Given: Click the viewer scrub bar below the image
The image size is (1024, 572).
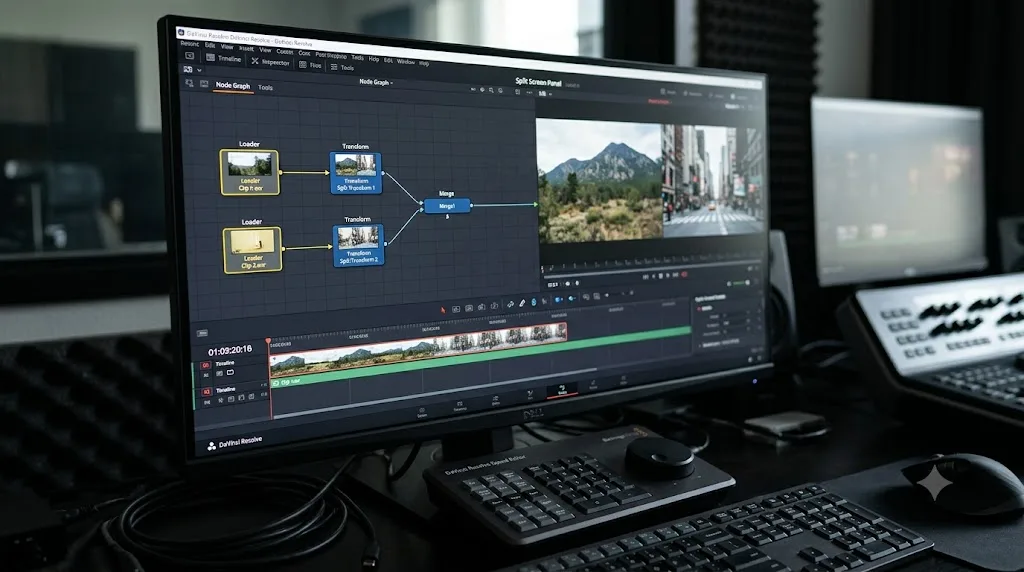Looking at the screenshot, I should point(652,269).
